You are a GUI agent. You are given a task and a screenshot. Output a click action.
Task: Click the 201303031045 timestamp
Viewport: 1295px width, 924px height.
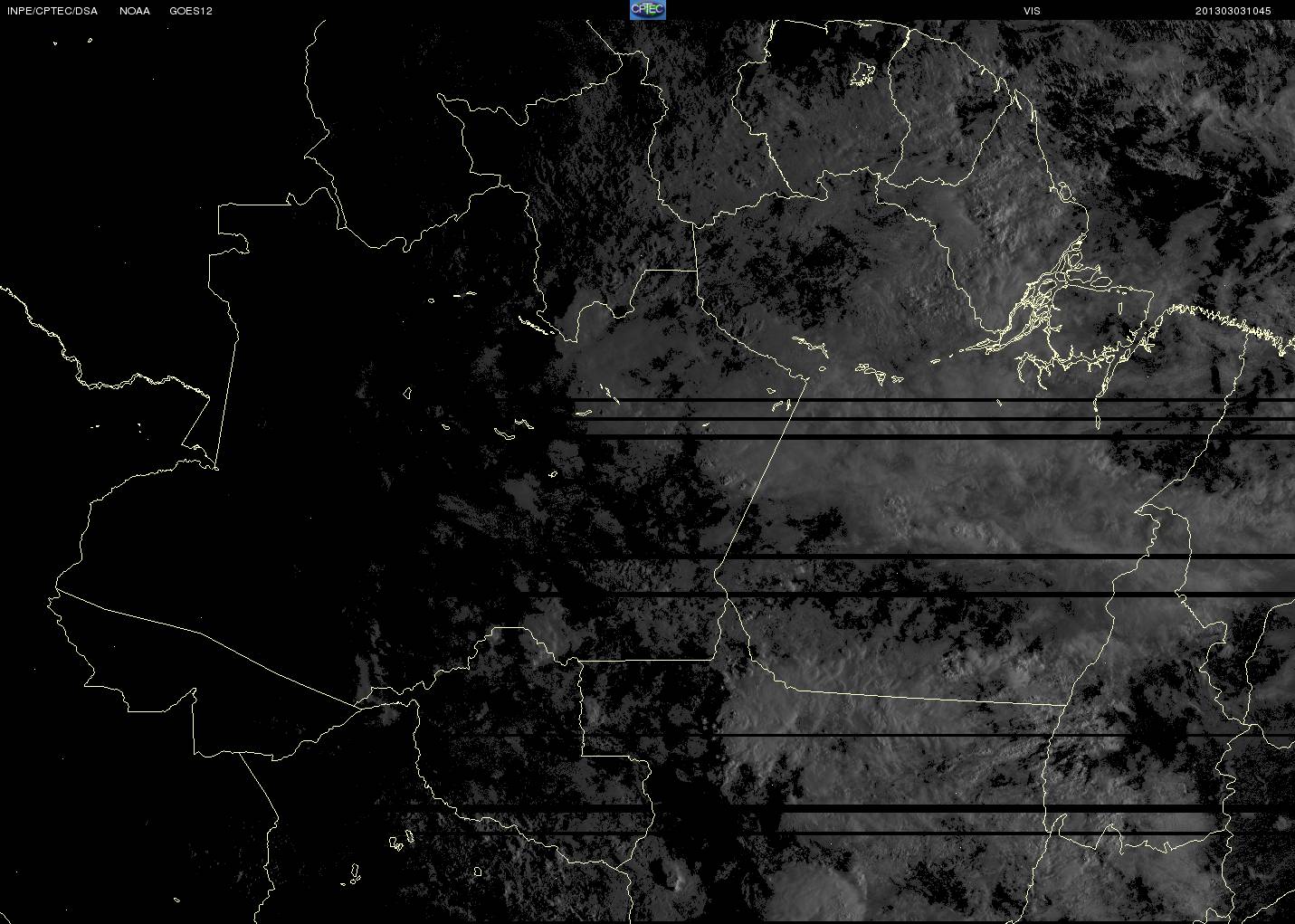click(1233, 11)
